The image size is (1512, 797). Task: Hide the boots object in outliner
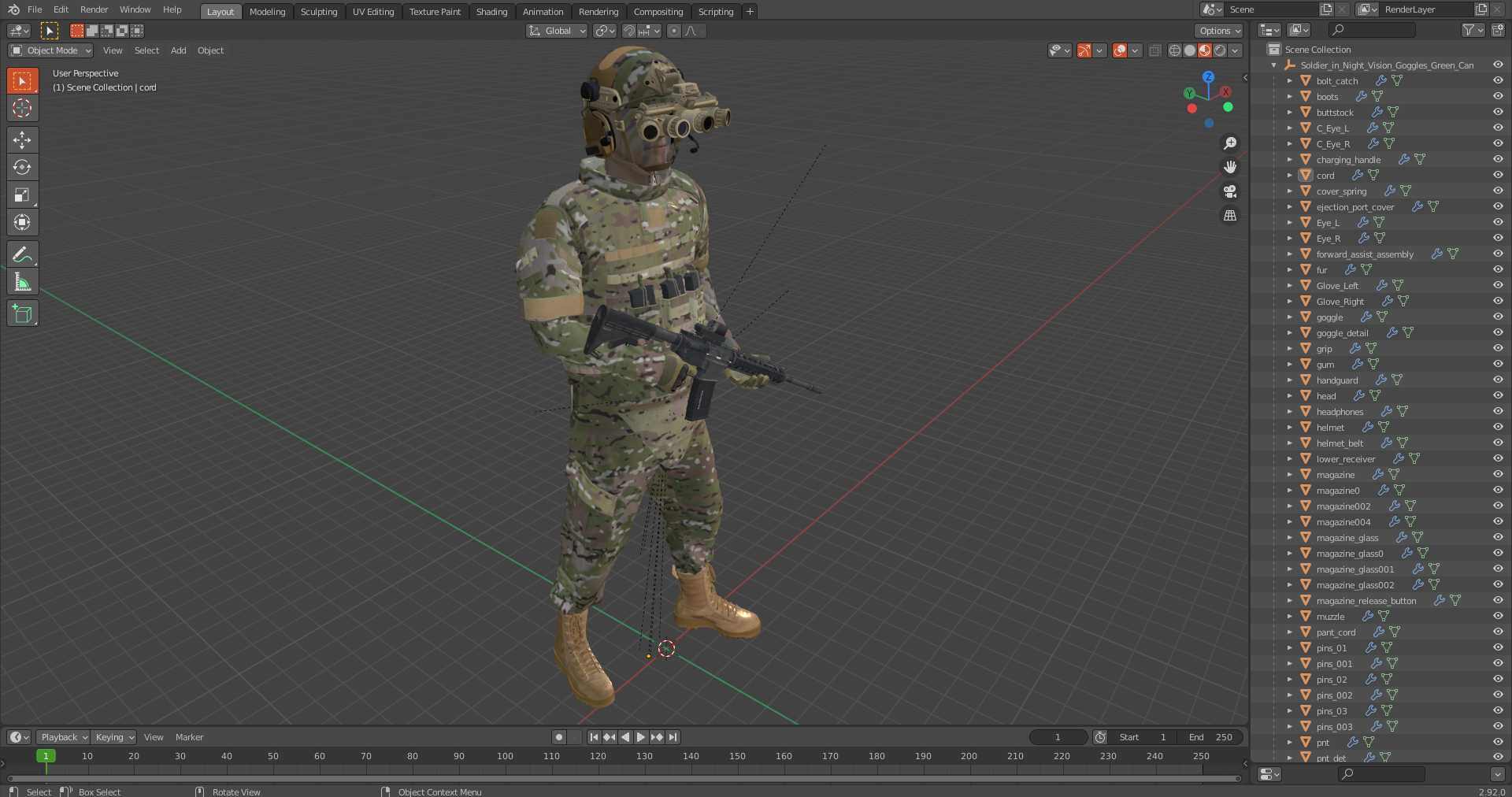pos(1498,96)
